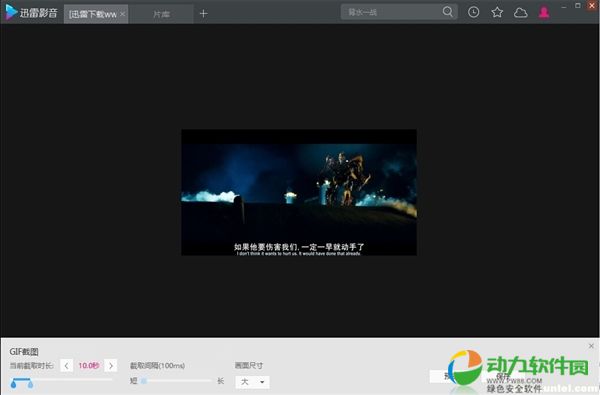Open favorites star icon
Viewport: 600px width, 395px height.
[x=497, y=12]
